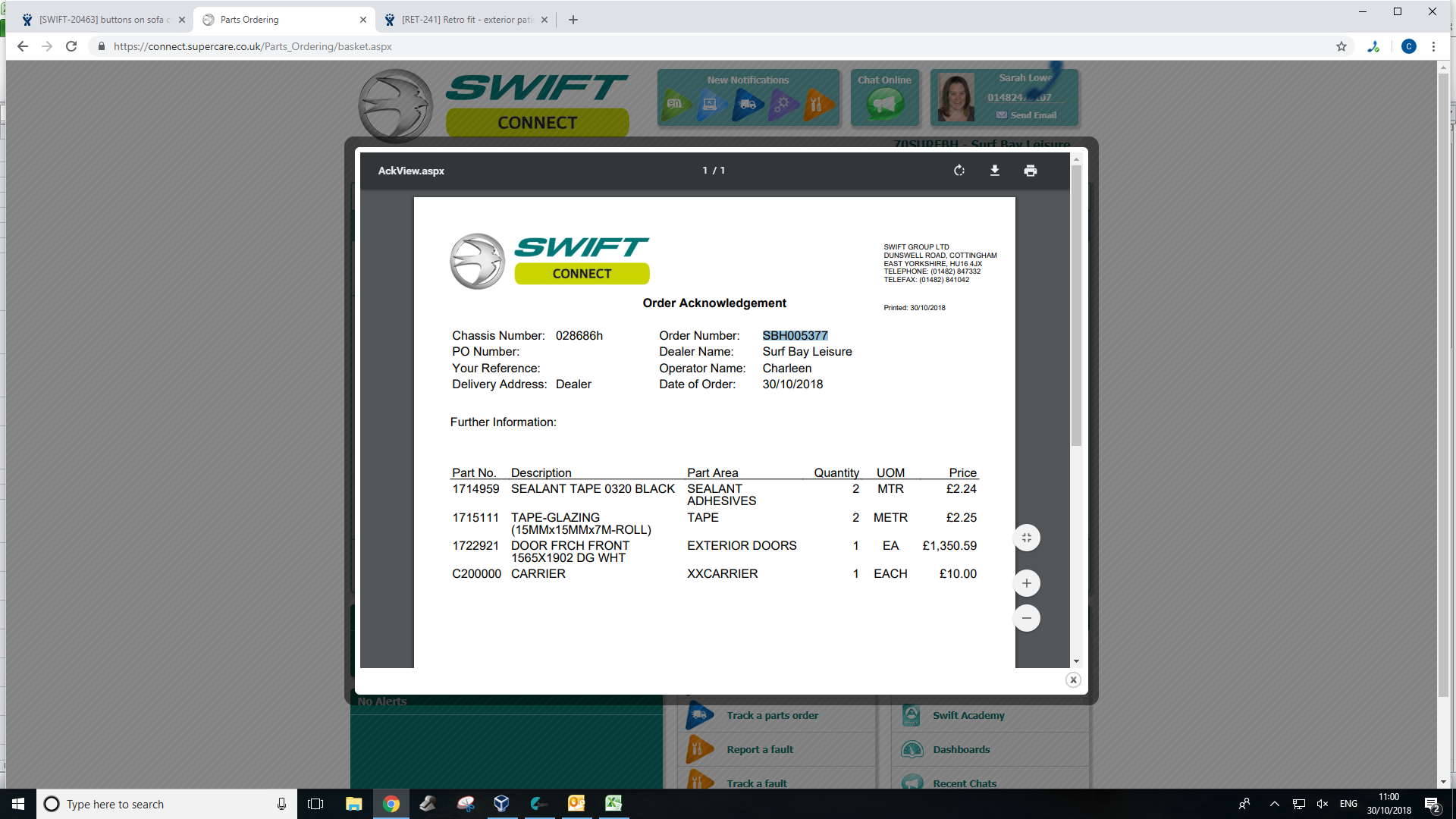The width and height of the screenshot is (1456, 819).
Task: Open a new browser tab
Action: pos(573,20)
